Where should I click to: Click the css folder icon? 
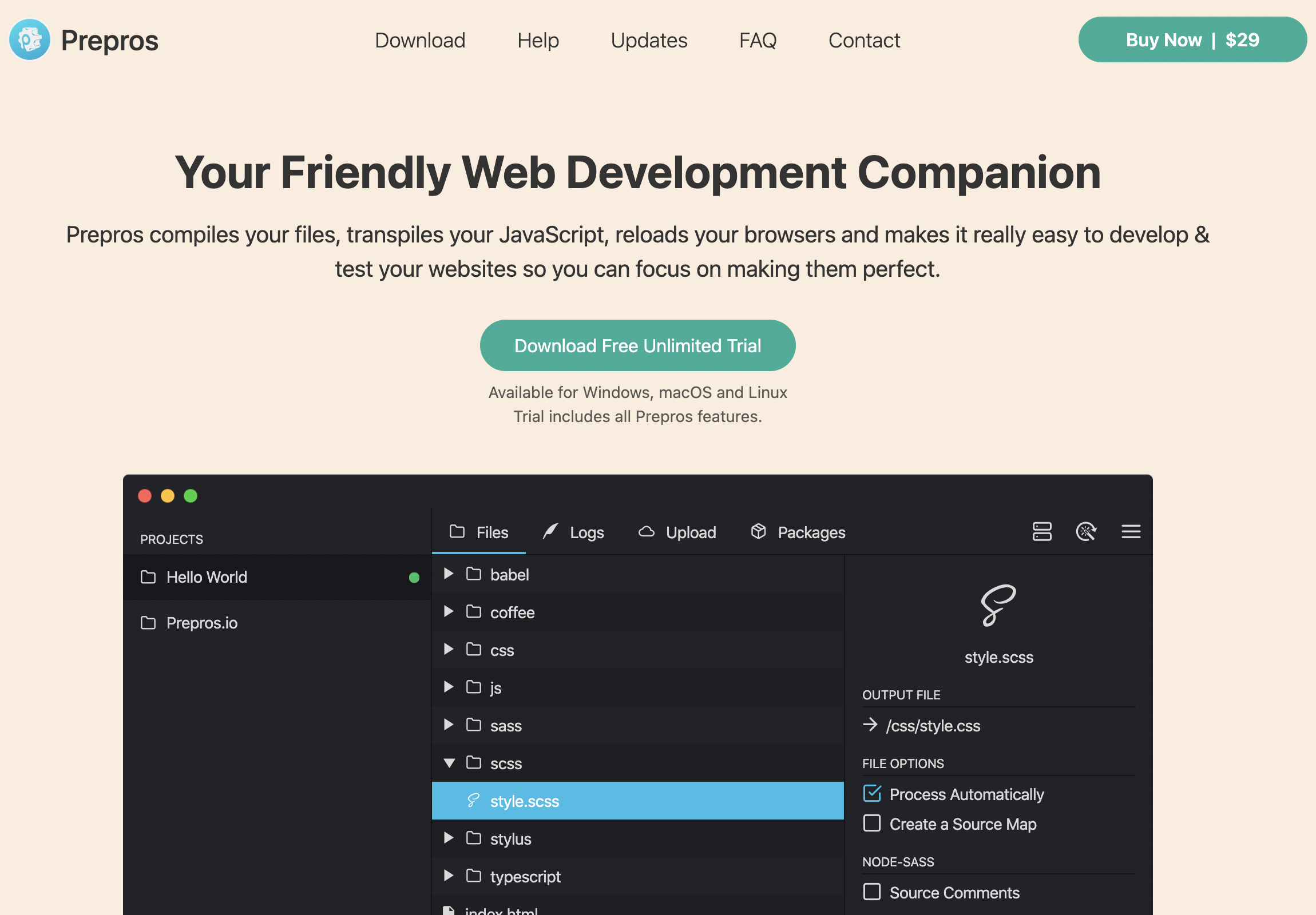473,650
